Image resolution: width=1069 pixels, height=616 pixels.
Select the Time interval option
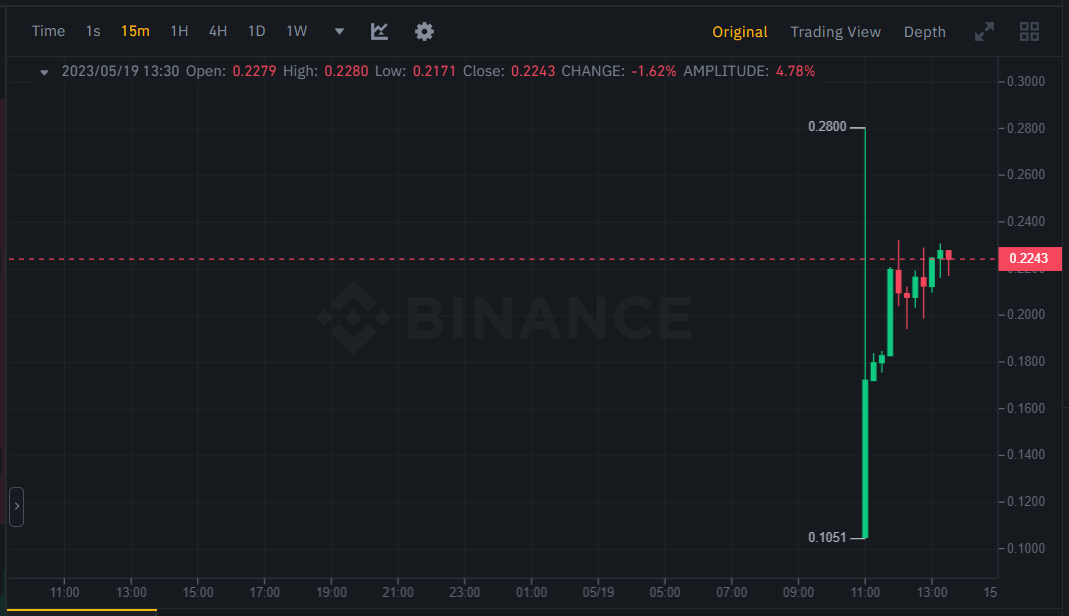point(48,31)
